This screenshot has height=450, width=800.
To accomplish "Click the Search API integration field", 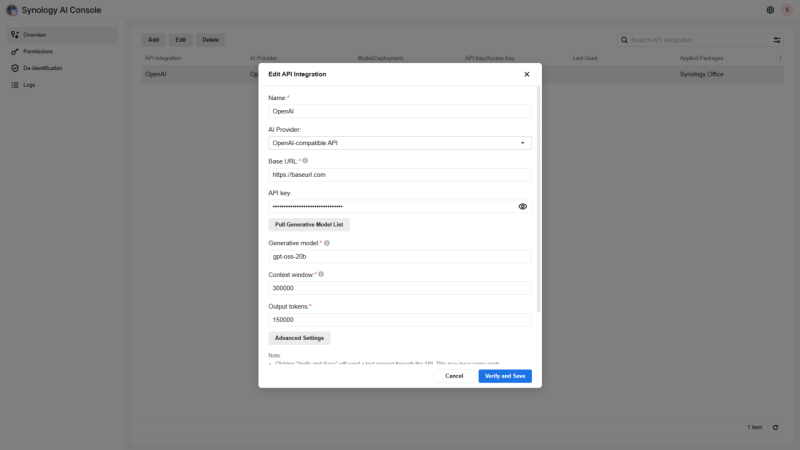I will [699, 40].
